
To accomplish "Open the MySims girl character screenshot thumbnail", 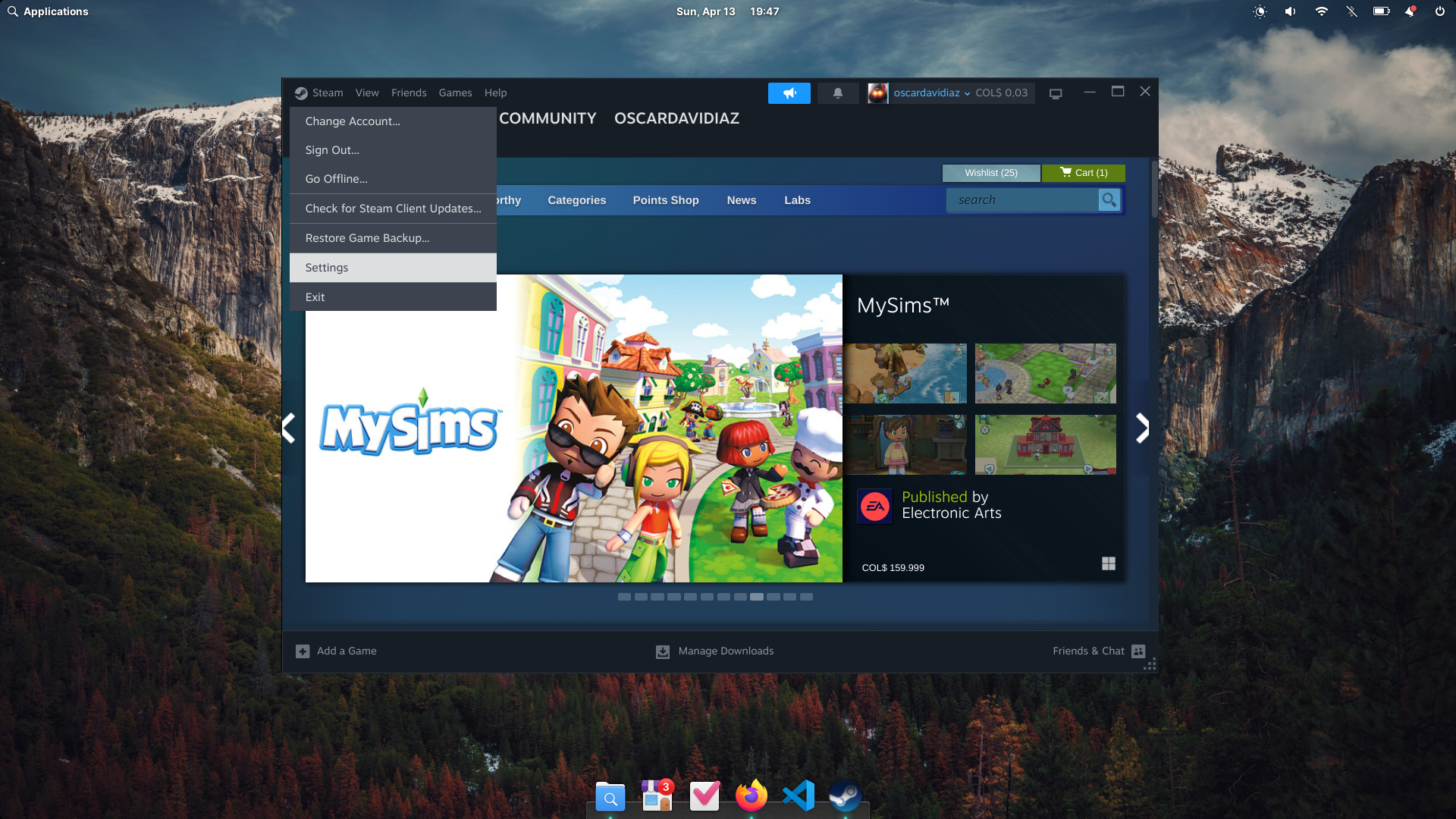I will click(905, 444).
